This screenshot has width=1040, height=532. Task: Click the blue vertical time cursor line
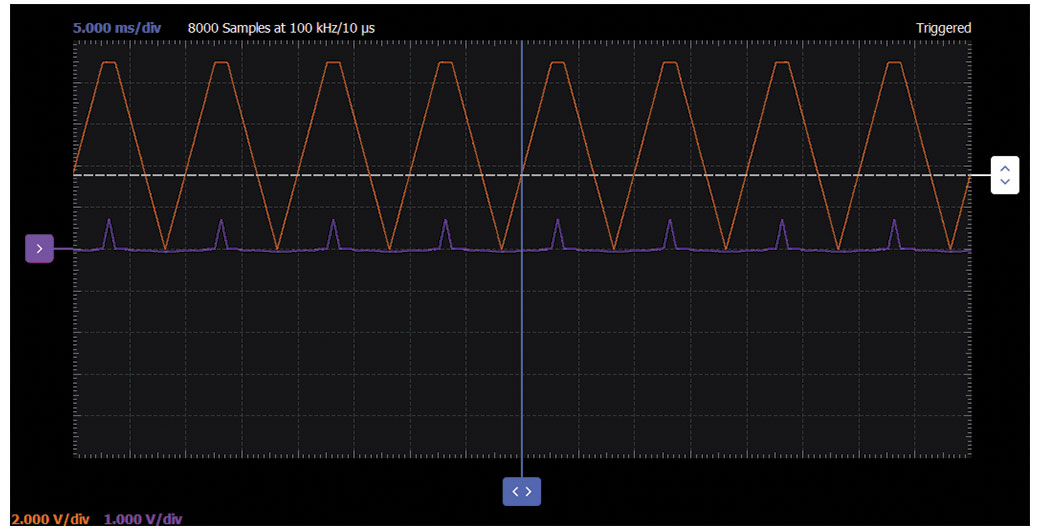(x=522, y=350)
